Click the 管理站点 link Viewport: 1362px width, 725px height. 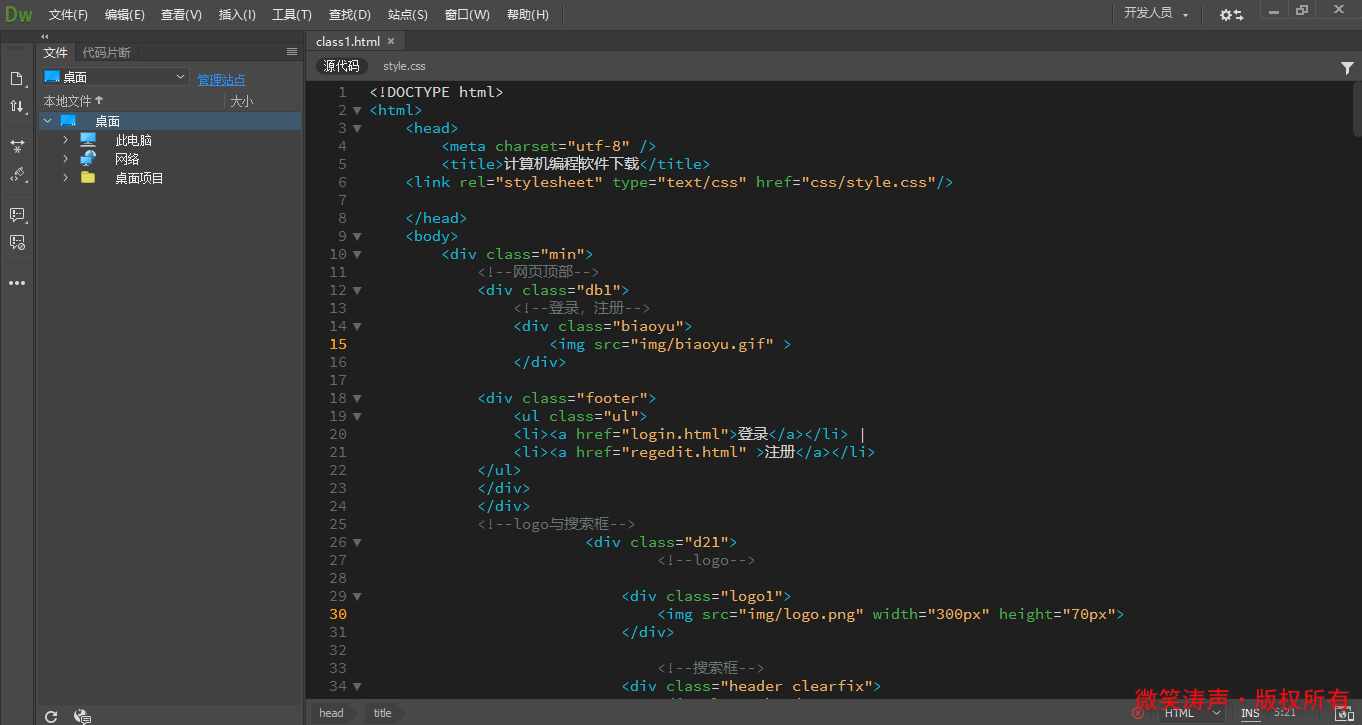point(221,79)
